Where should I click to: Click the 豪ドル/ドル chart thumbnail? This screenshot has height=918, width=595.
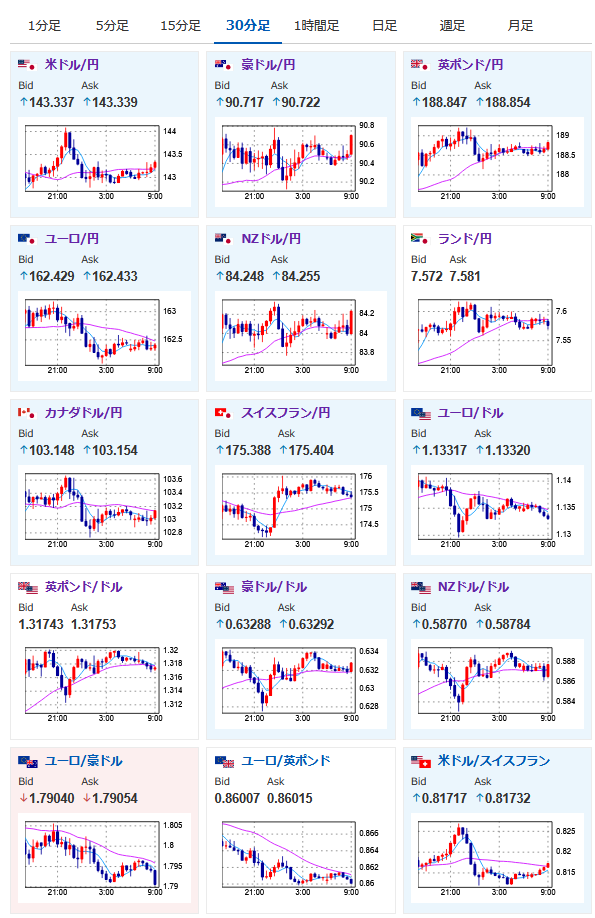pos(301,684)
